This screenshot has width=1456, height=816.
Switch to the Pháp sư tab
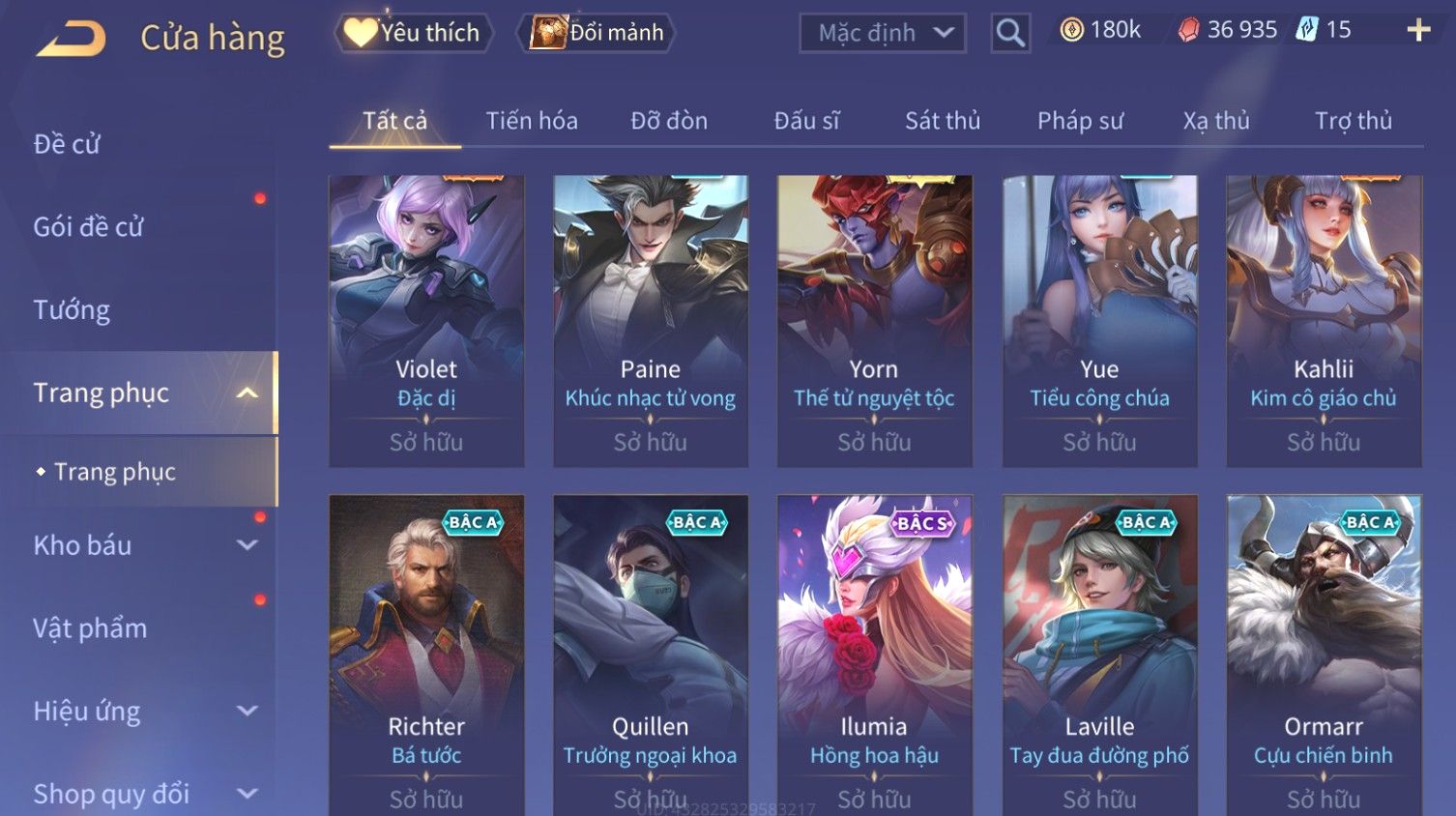1080,121
